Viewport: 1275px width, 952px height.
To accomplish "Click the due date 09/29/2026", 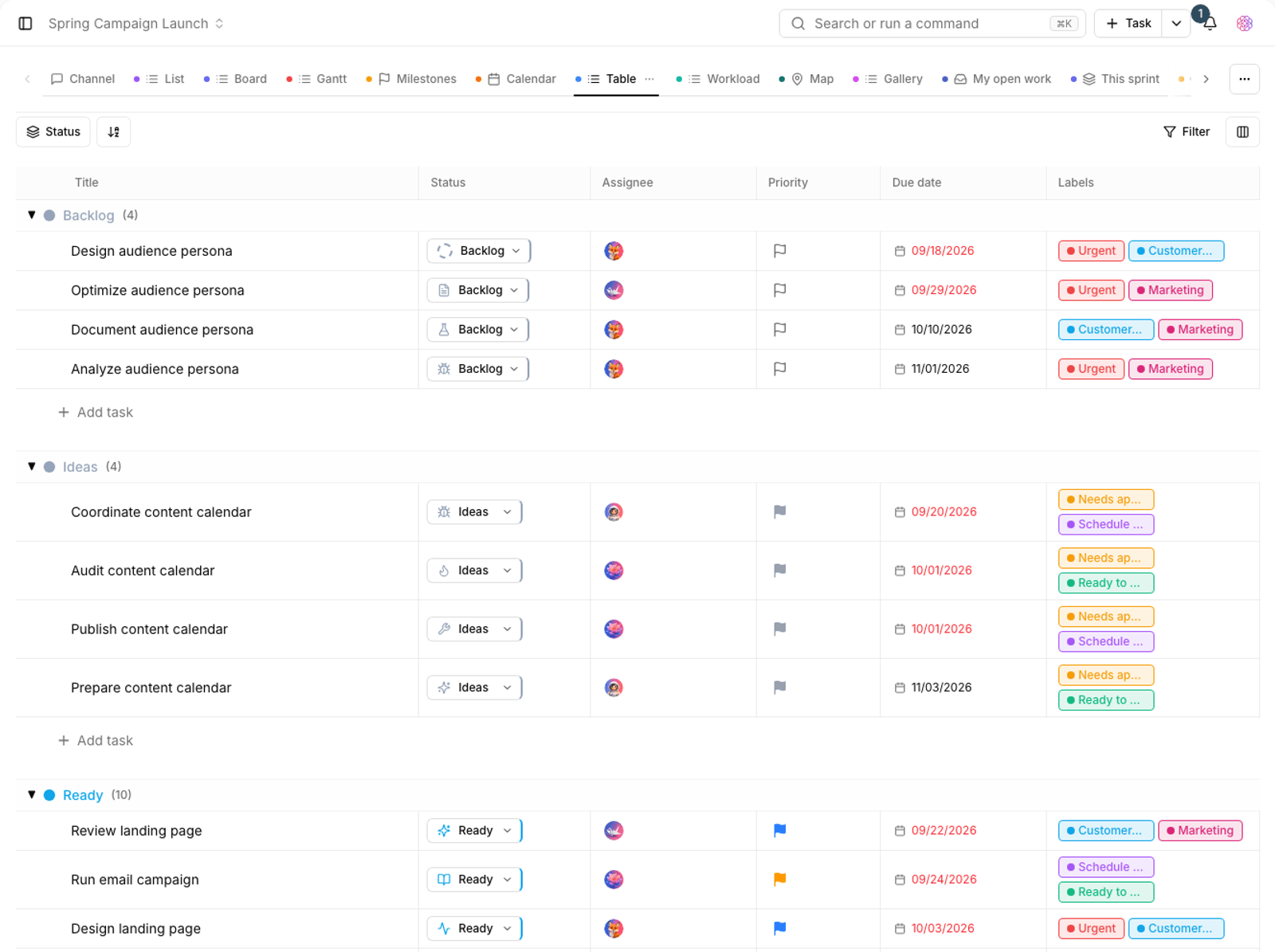I will pos(943,290).
